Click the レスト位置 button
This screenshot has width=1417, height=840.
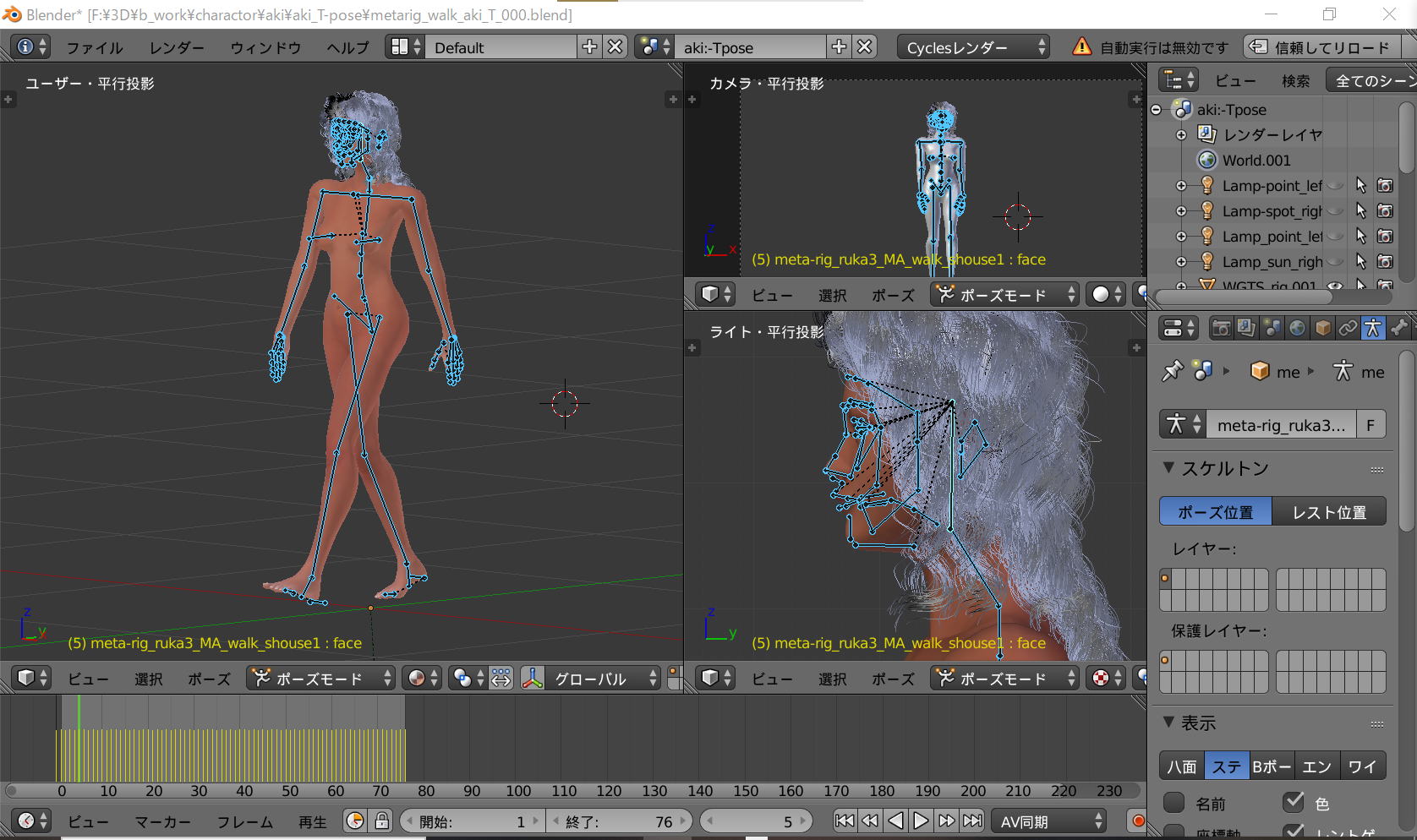pos(1329,512)
